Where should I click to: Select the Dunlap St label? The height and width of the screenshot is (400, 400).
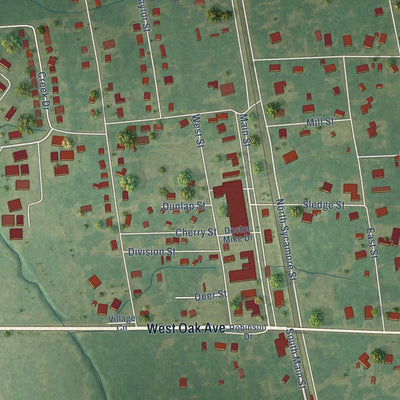[x=183, y=206]
